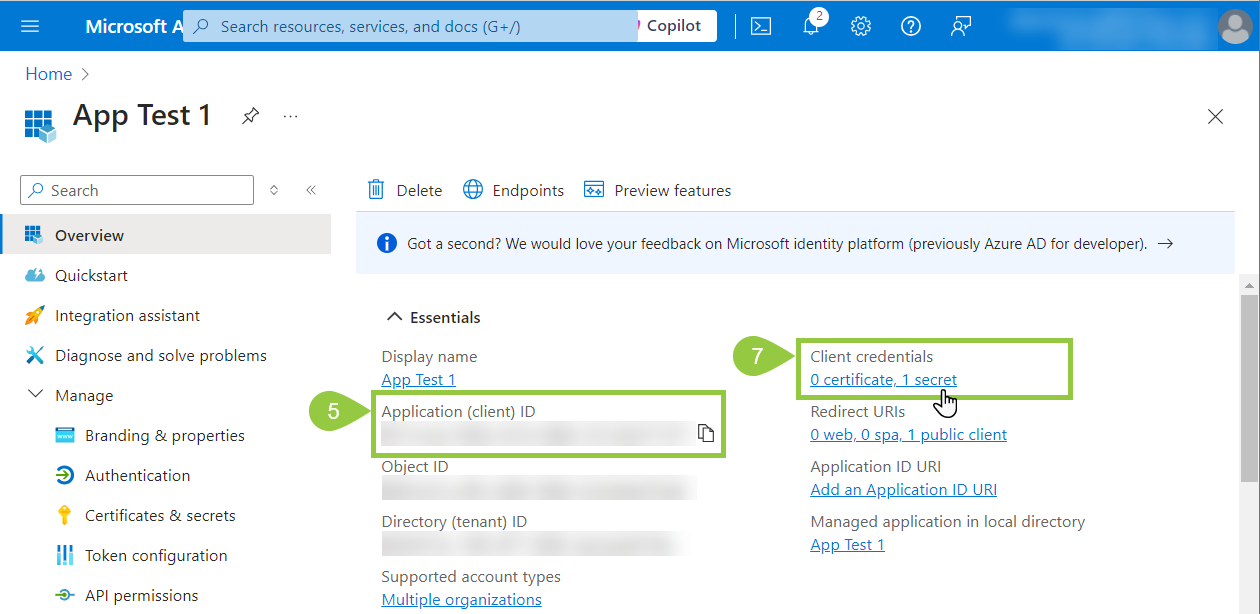This screenshot has height=614, width=1260.
Task: Collapse the Essentials section
Action: pos(394,317)
